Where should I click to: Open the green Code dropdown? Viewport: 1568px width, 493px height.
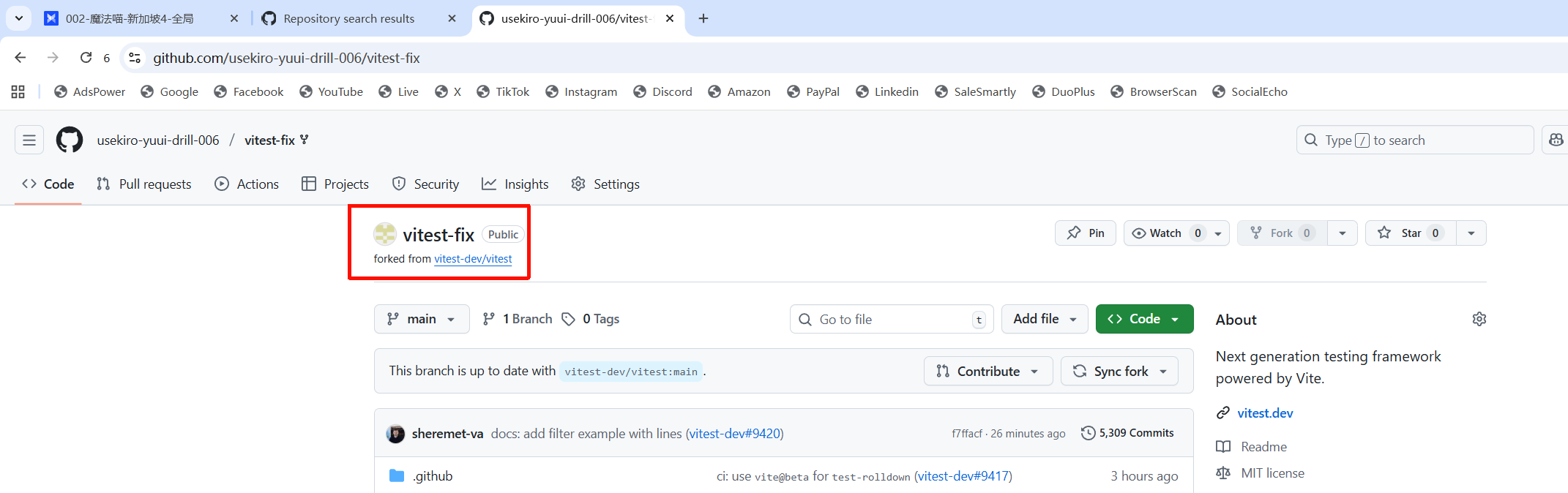click(1144, 319)
